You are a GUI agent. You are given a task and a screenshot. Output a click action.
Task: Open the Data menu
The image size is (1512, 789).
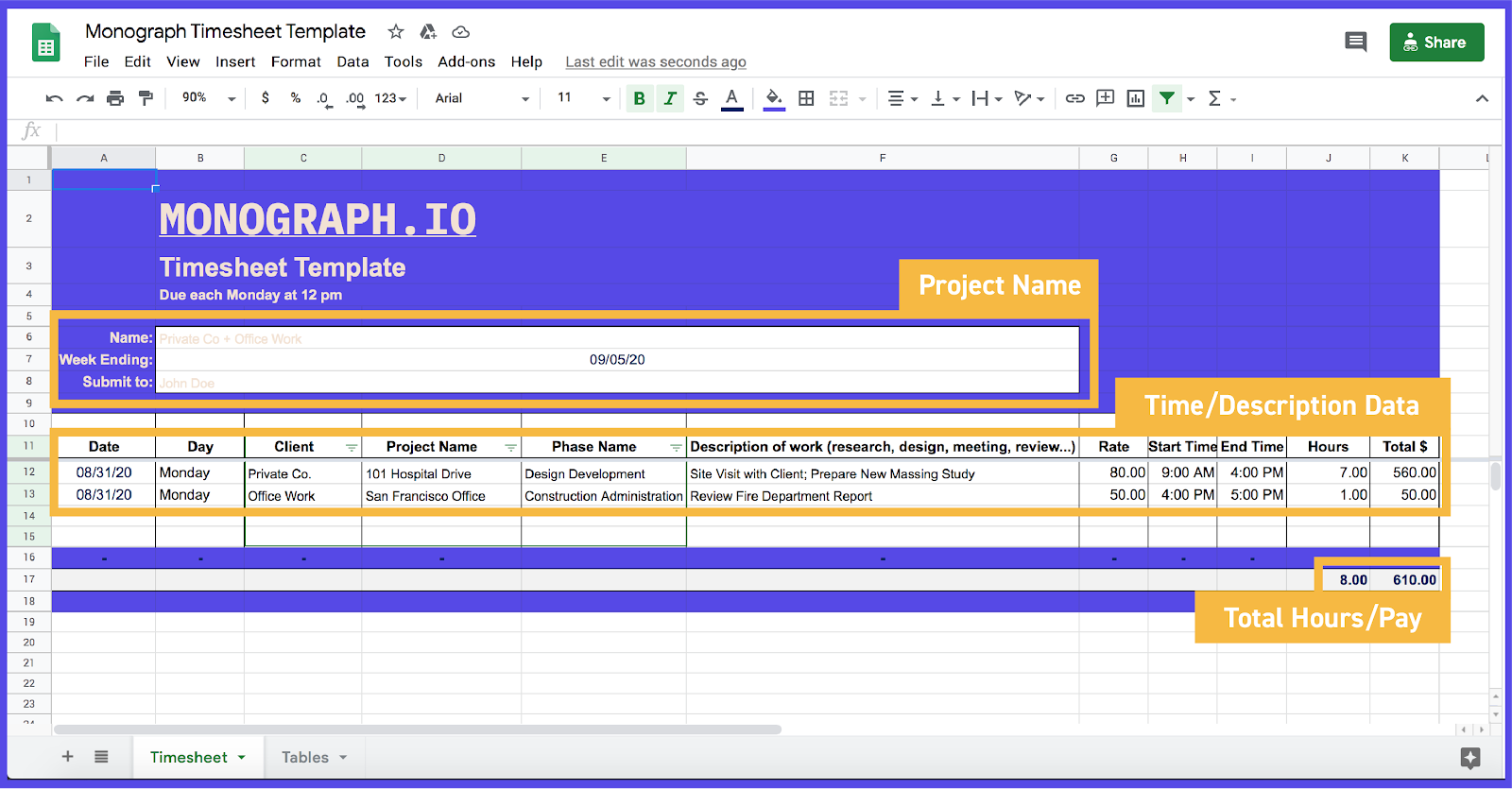[352, 61]
